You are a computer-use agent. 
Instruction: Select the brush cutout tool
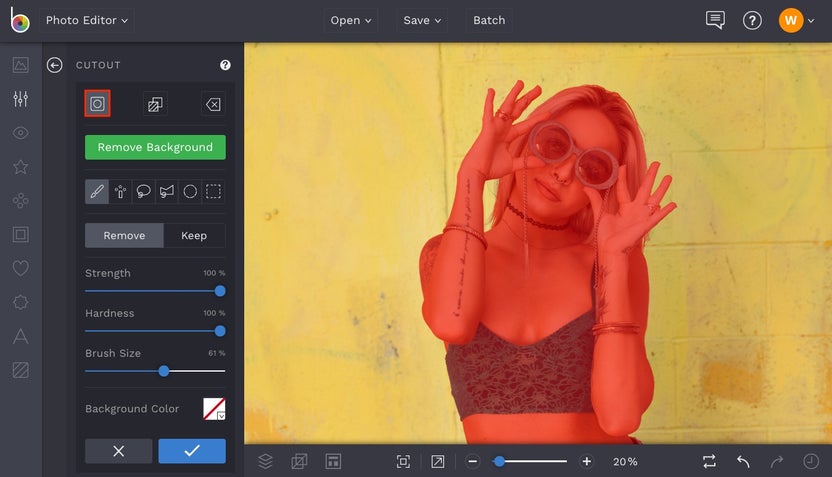[x=97, y=191]
